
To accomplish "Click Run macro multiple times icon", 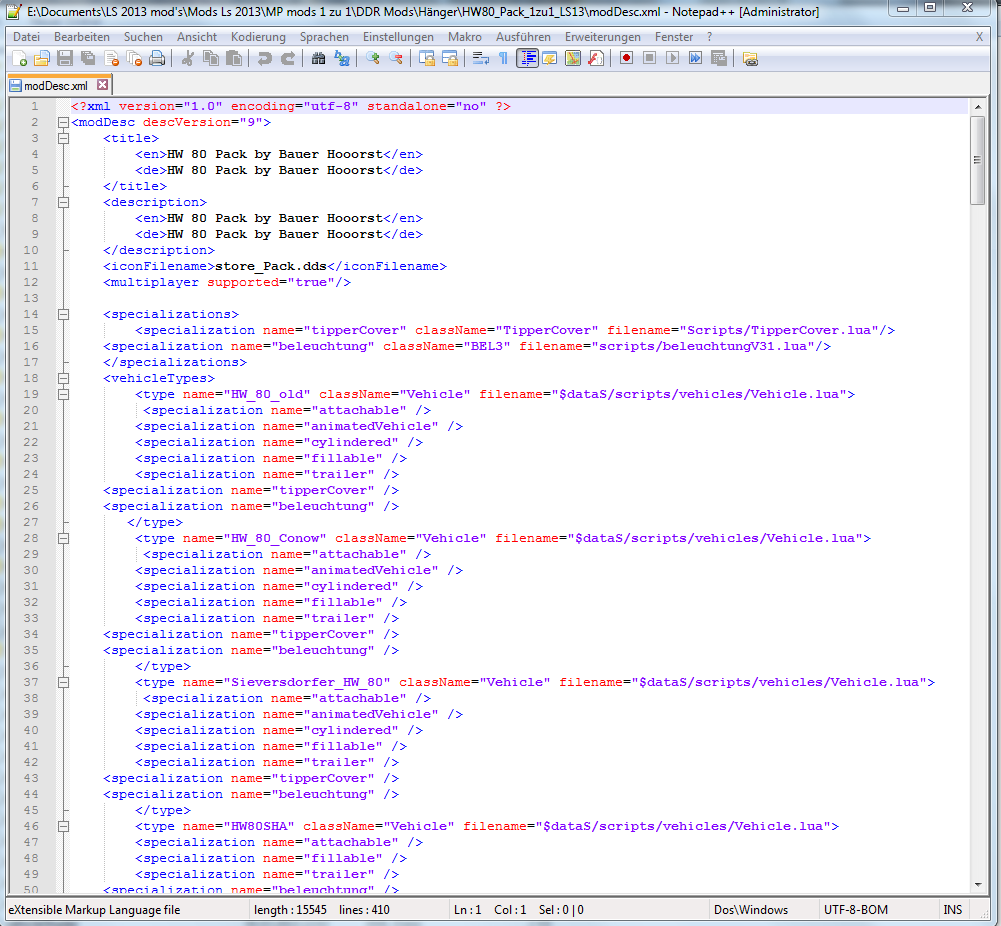I will click(x=695, y=59).
